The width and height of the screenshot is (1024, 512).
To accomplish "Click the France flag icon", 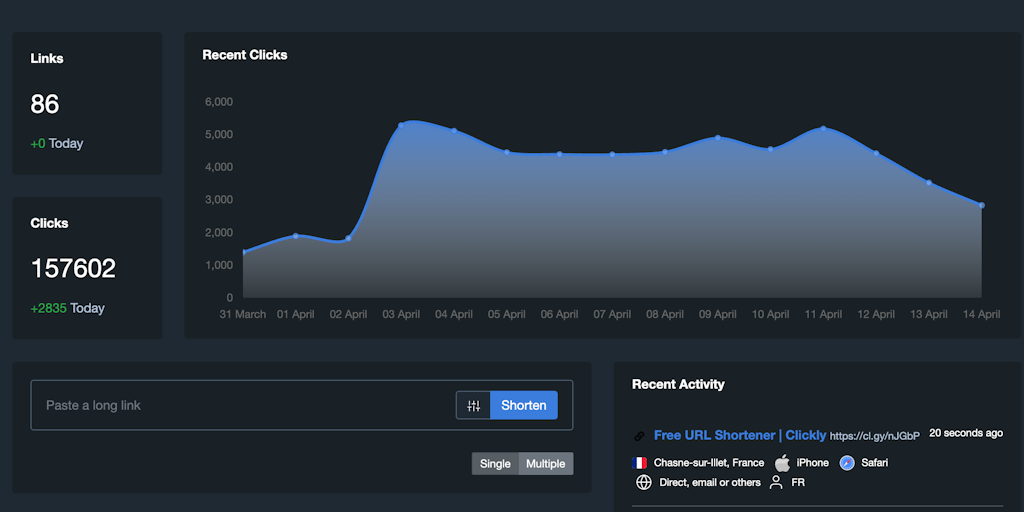I will click(639, 463).
